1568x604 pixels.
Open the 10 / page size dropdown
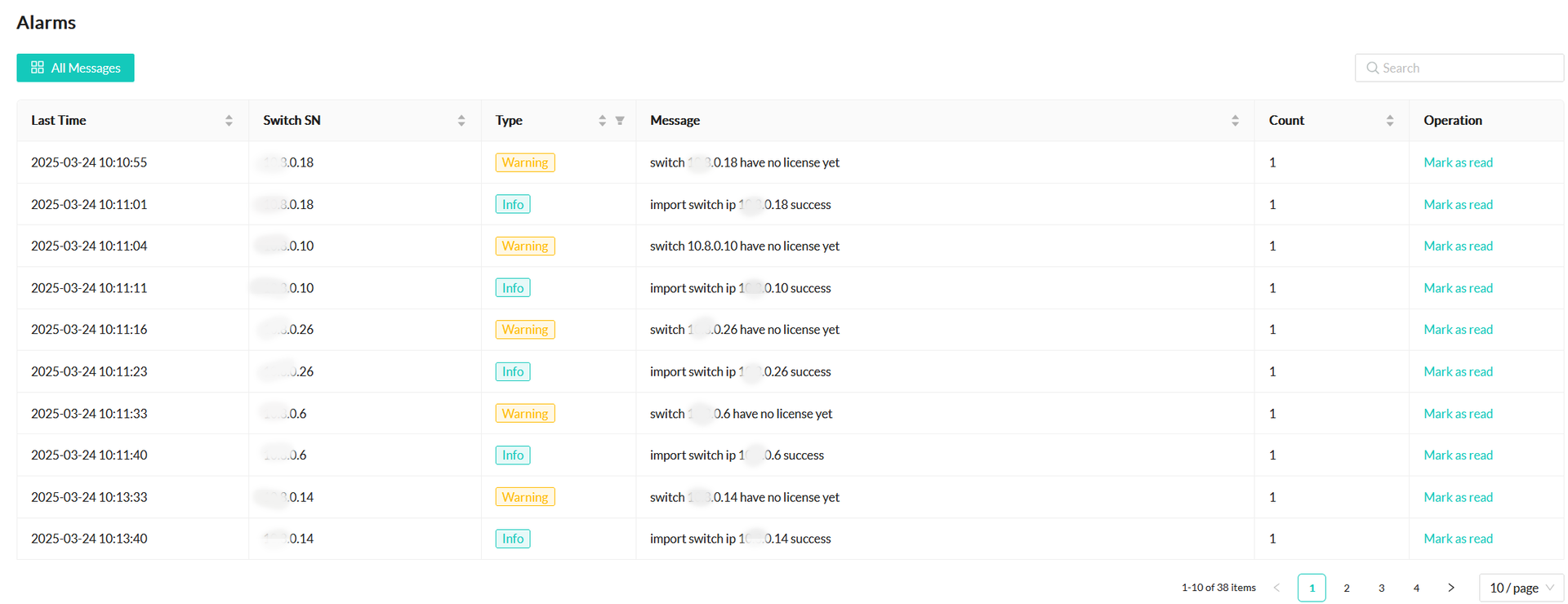(x=1521, y=588)
